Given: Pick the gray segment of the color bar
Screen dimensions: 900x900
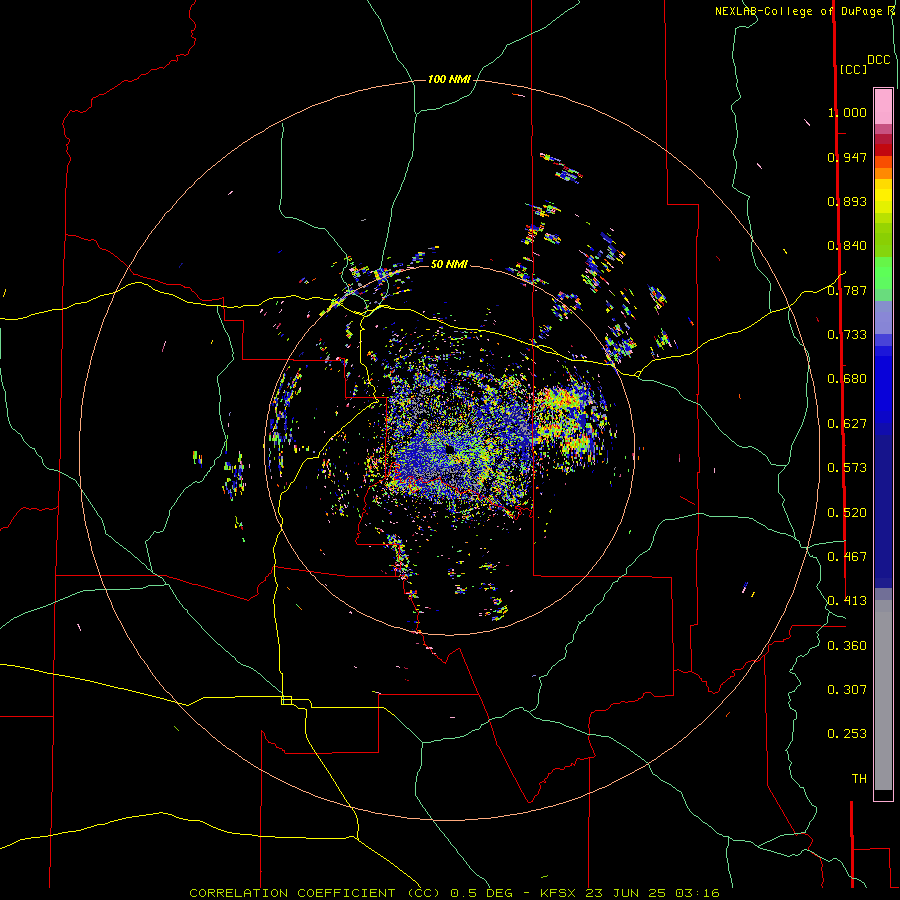Looking at the screenshot, I should [883, 695].
